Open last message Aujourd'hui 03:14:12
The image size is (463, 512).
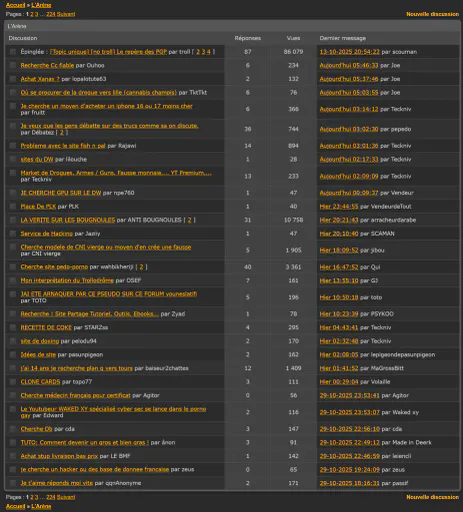coord(349,109)
